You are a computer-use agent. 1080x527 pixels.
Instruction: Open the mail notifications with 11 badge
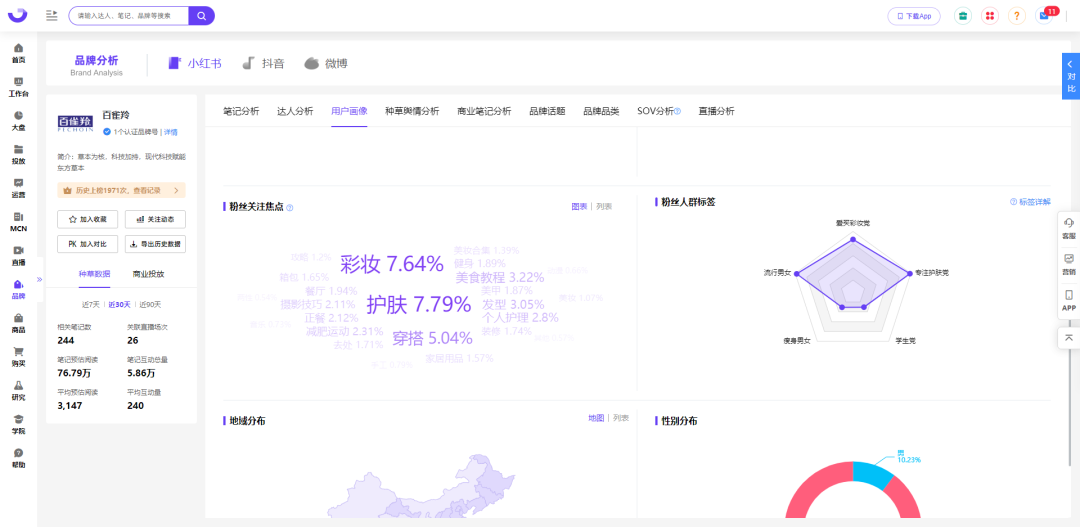(x=1044, y=15)
